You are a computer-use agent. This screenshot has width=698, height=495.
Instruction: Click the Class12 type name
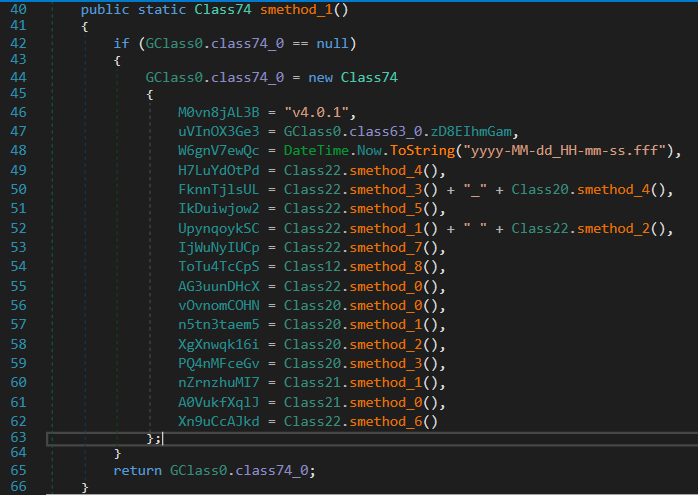point(312,267)
